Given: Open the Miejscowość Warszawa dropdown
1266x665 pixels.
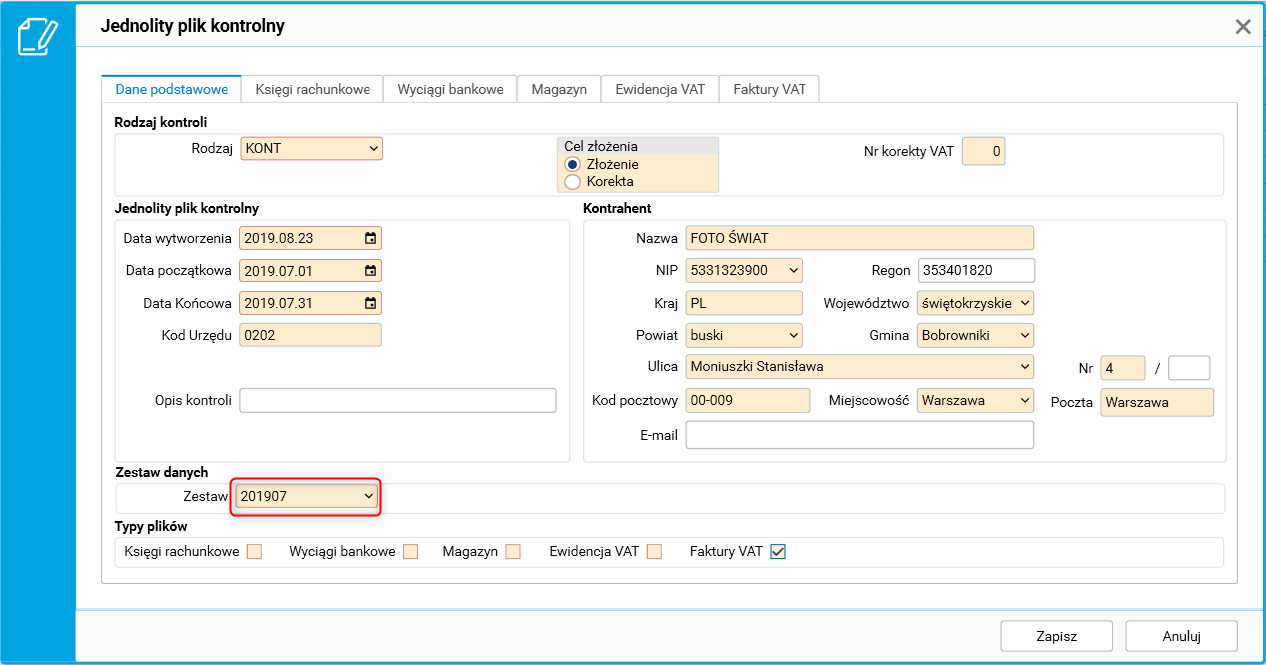Looking at the screenshot, I should 975,400.
